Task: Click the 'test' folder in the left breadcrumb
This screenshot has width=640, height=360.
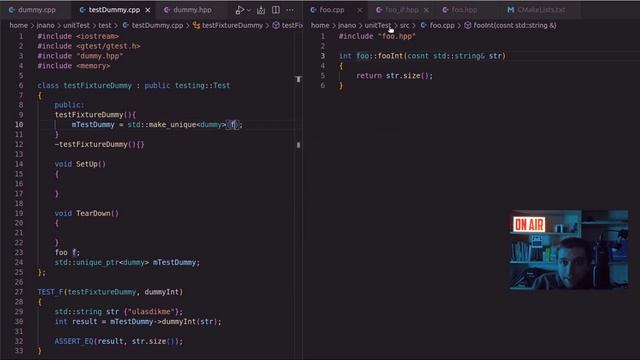Action: pyautogui.click(x=104, y=25)
